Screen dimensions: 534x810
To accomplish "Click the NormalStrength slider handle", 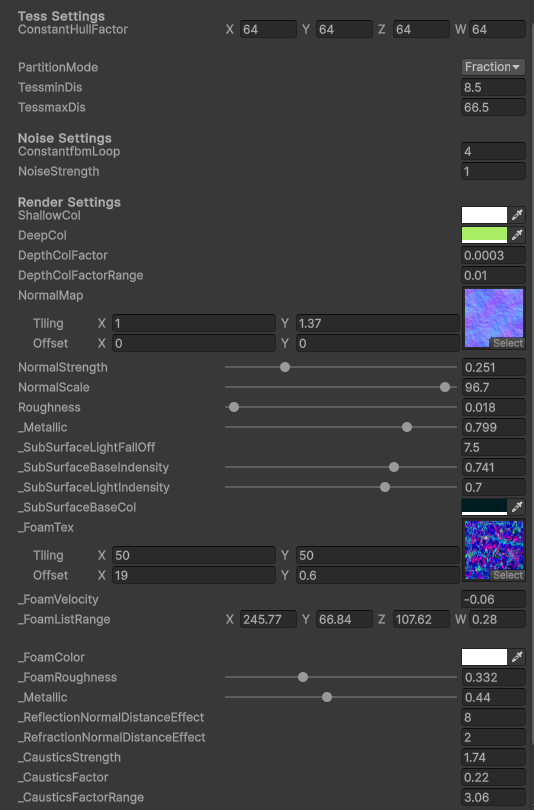I will pyautogui.click(x=285, y=367).
